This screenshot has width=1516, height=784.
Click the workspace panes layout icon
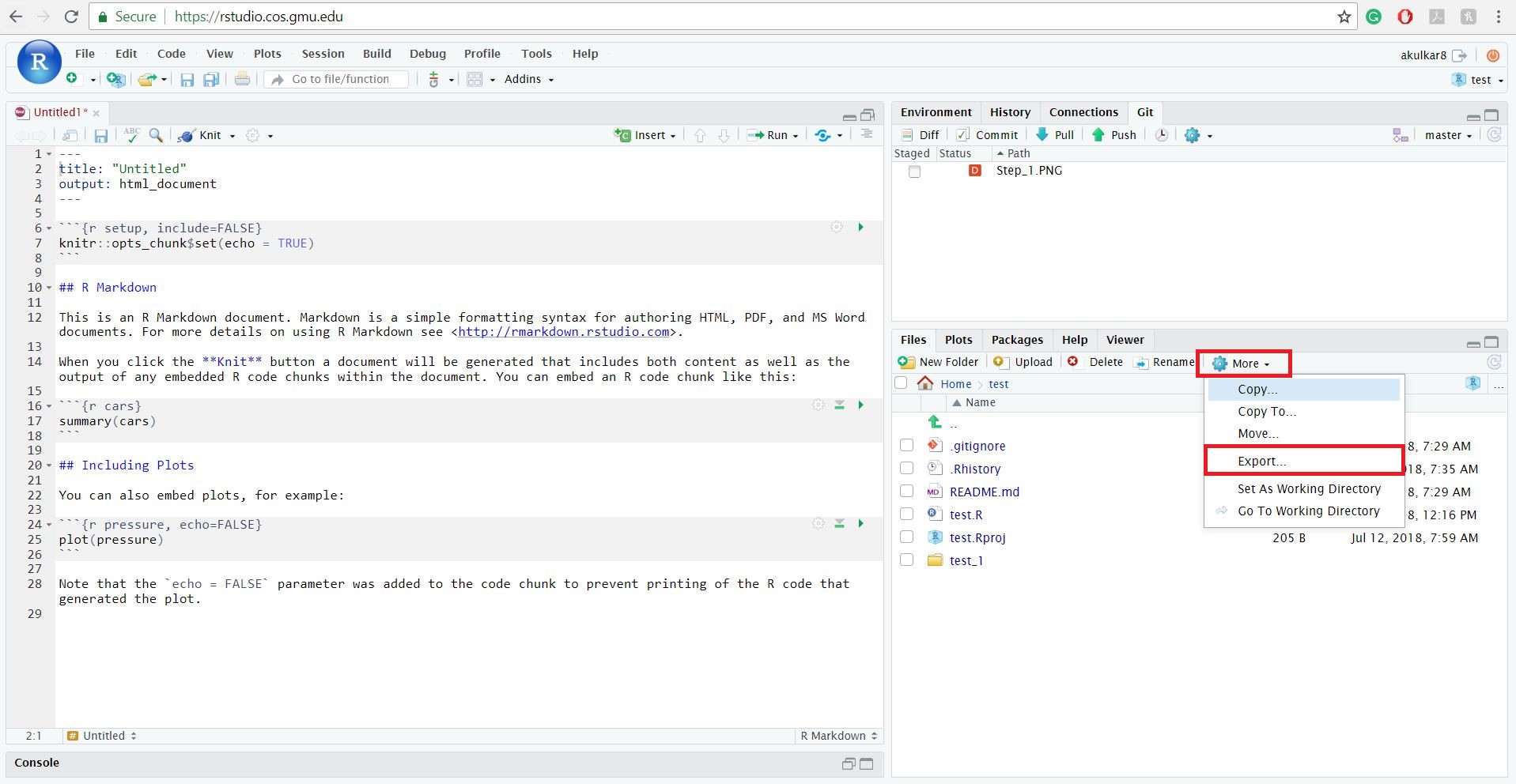pyautogui.click(x=474, y=79)
